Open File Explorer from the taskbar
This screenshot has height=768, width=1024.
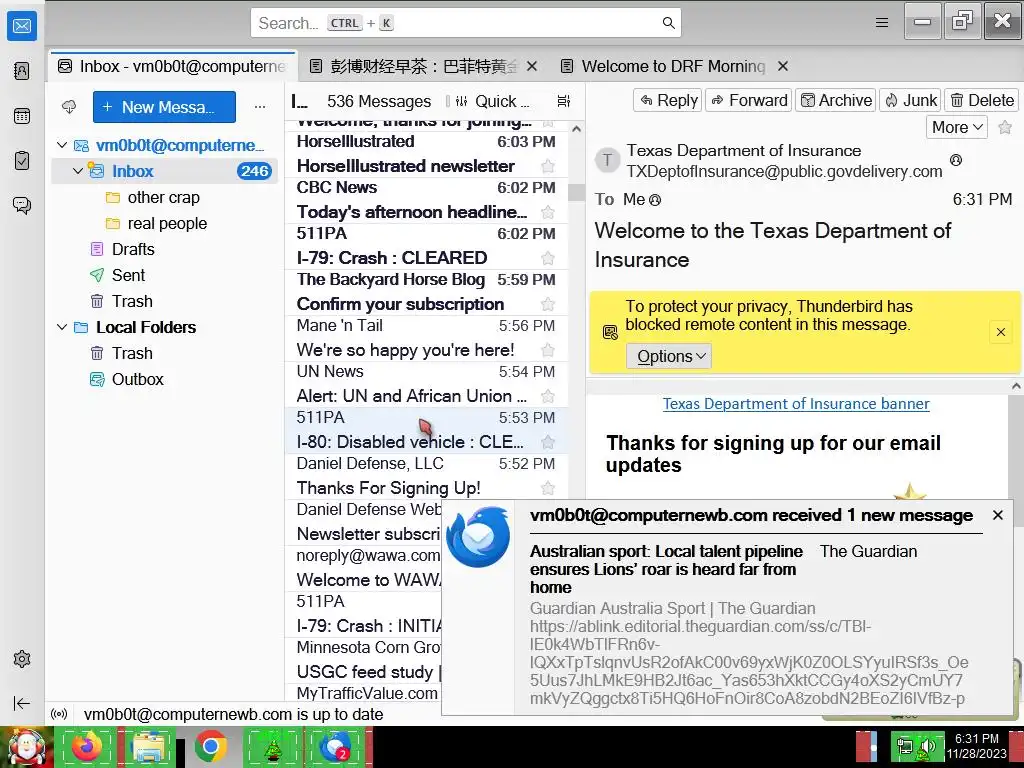[x=148, y=746]
